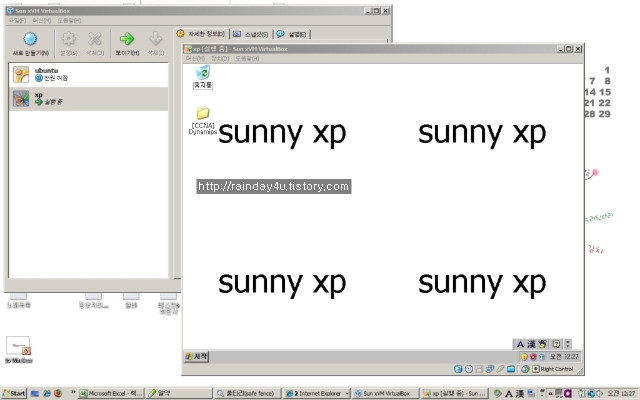
Task: Open Help menu in the xp VM window
Action: [247, 58]
